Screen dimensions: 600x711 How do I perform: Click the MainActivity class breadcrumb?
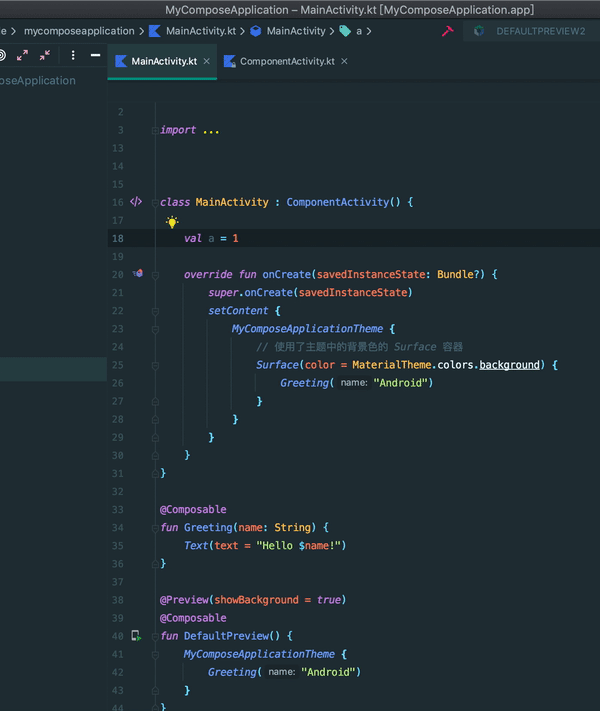(296, 31)
